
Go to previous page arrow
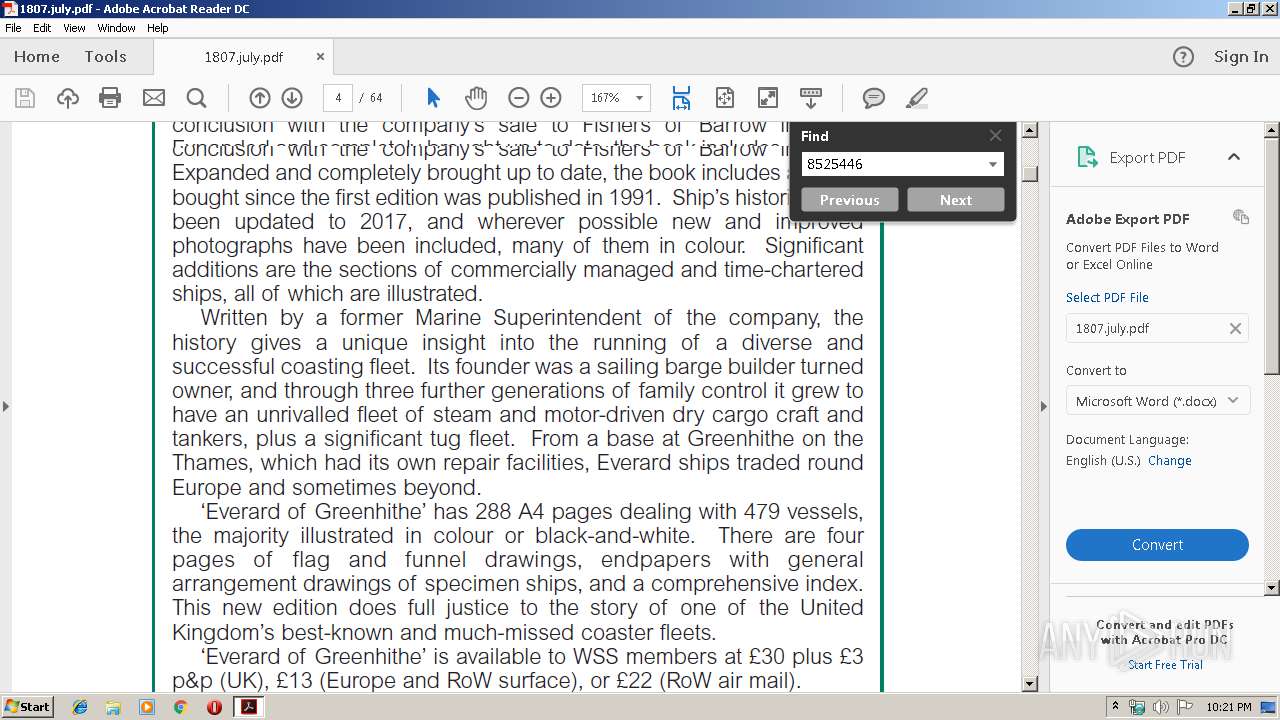coord(260,98)
